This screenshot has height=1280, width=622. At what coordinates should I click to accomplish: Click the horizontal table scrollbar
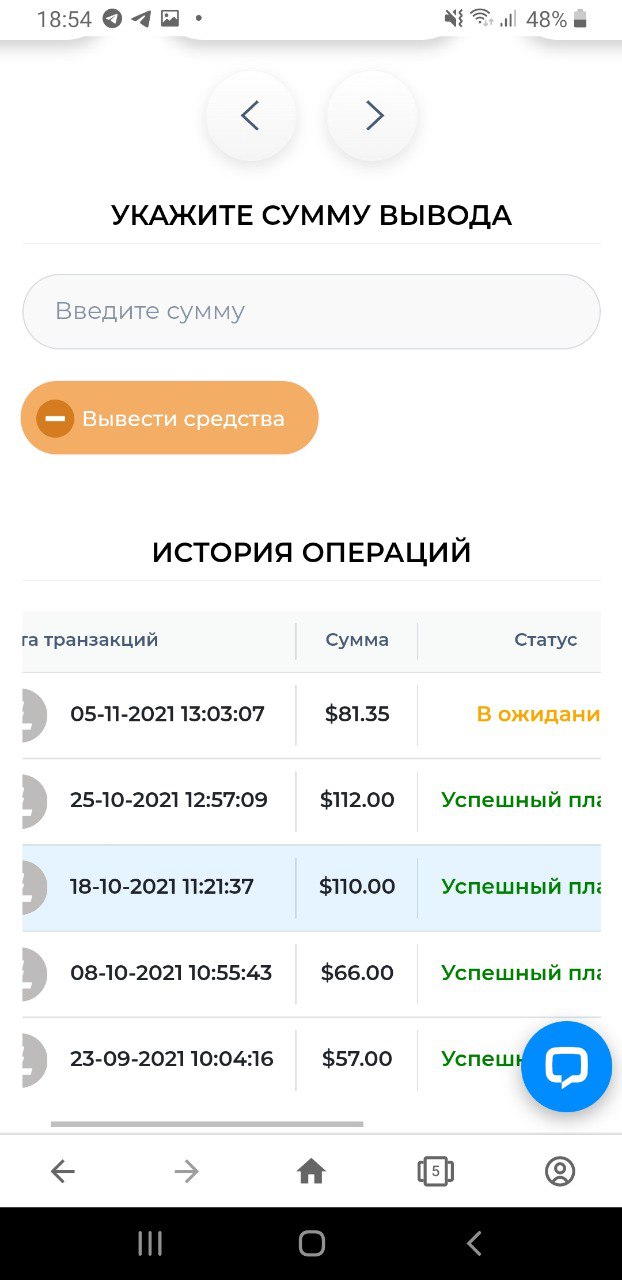[x=207, y=1124]
